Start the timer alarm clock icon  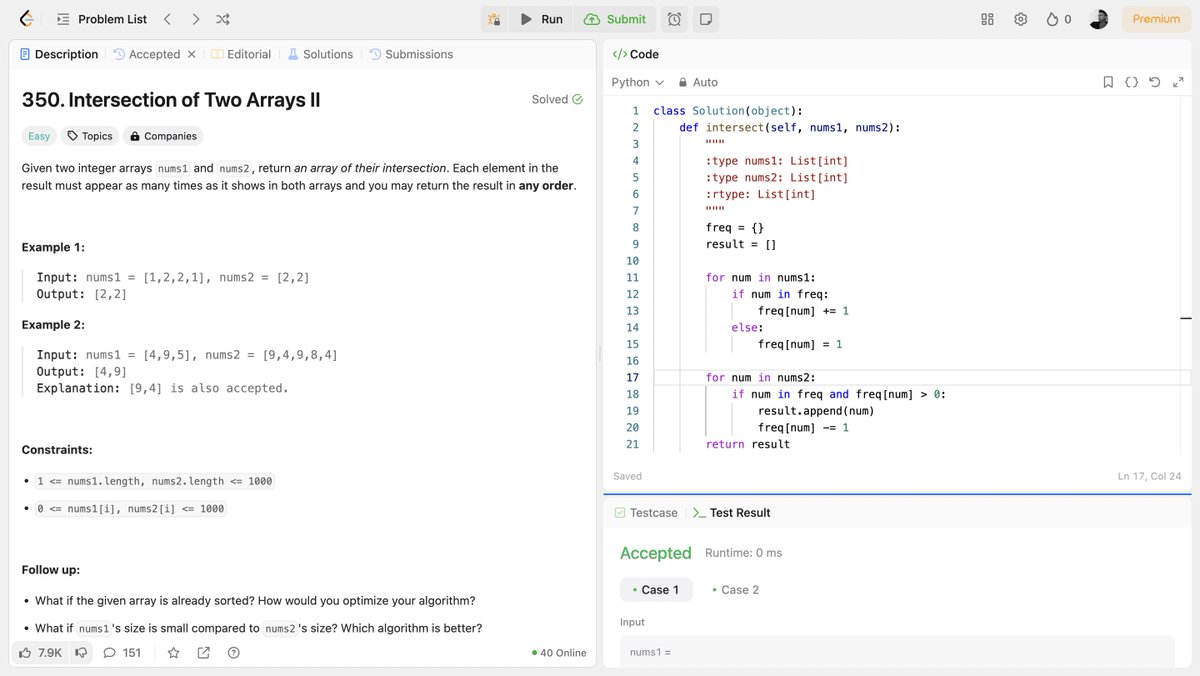675,19
